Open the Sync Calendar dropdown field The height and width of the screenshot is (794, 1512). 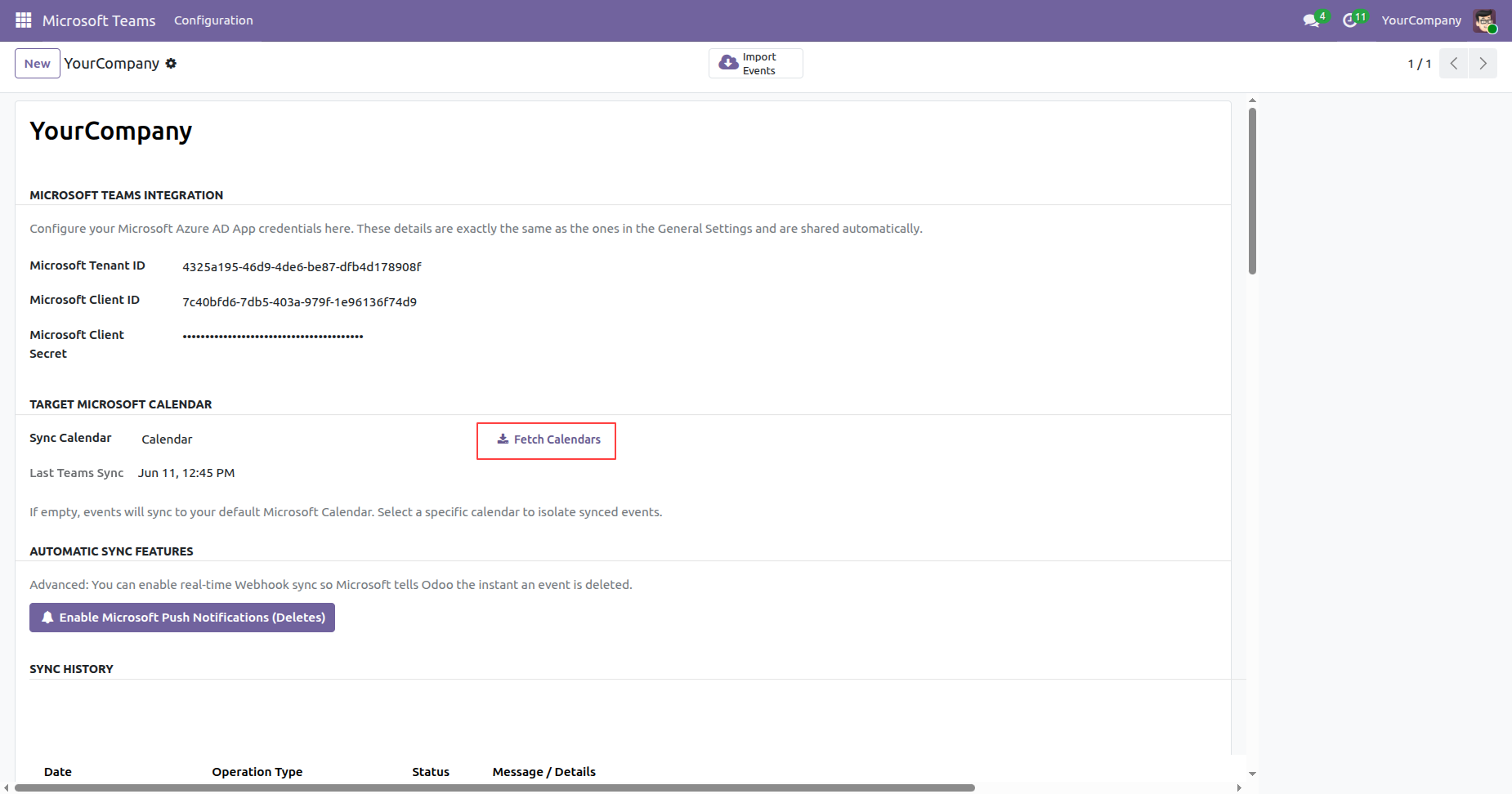(167, 439)
